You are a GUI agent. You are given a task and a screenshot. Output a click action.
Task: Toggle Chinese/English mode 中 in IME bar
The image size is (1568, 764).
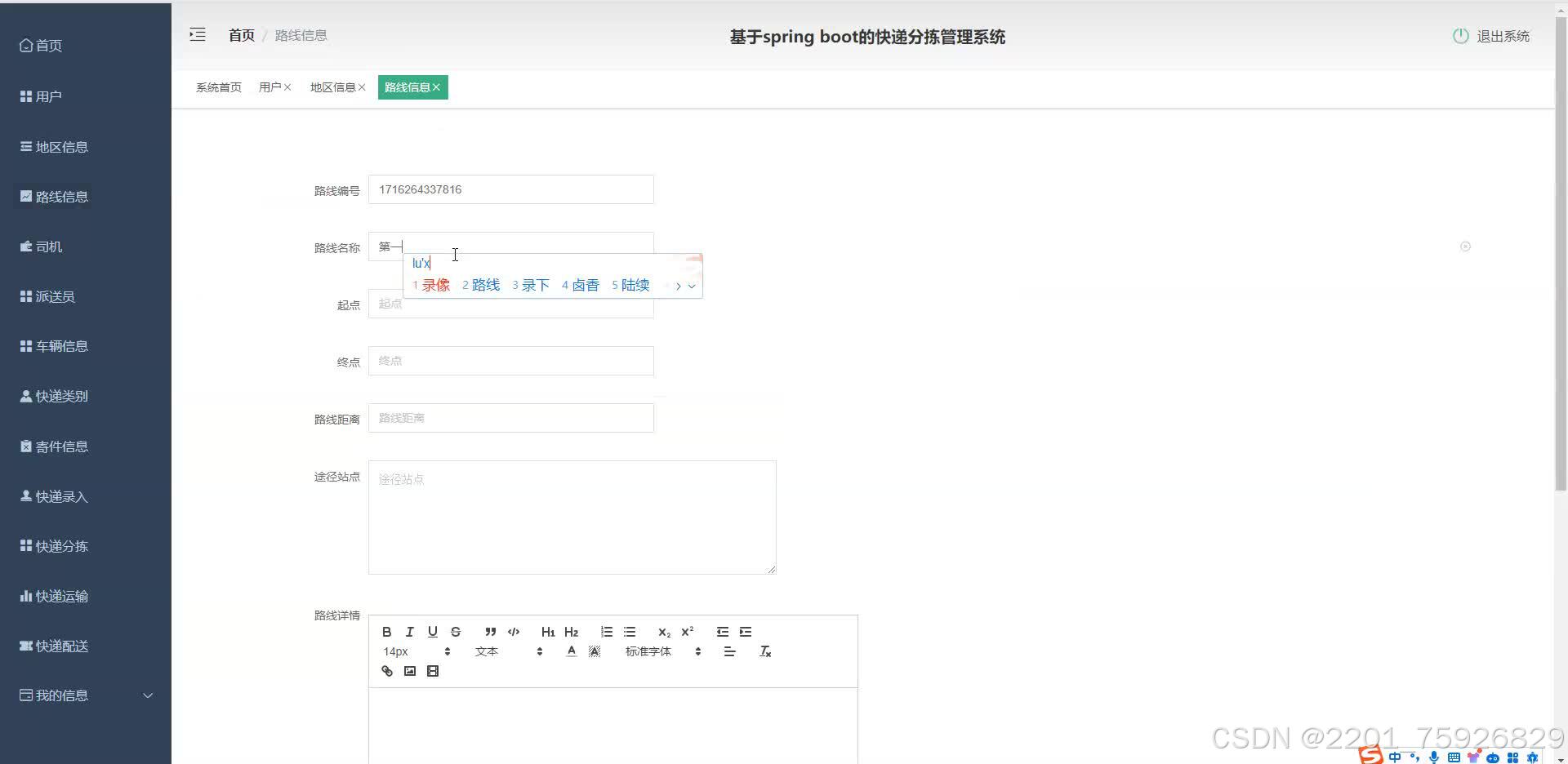tap(1395, 757)
